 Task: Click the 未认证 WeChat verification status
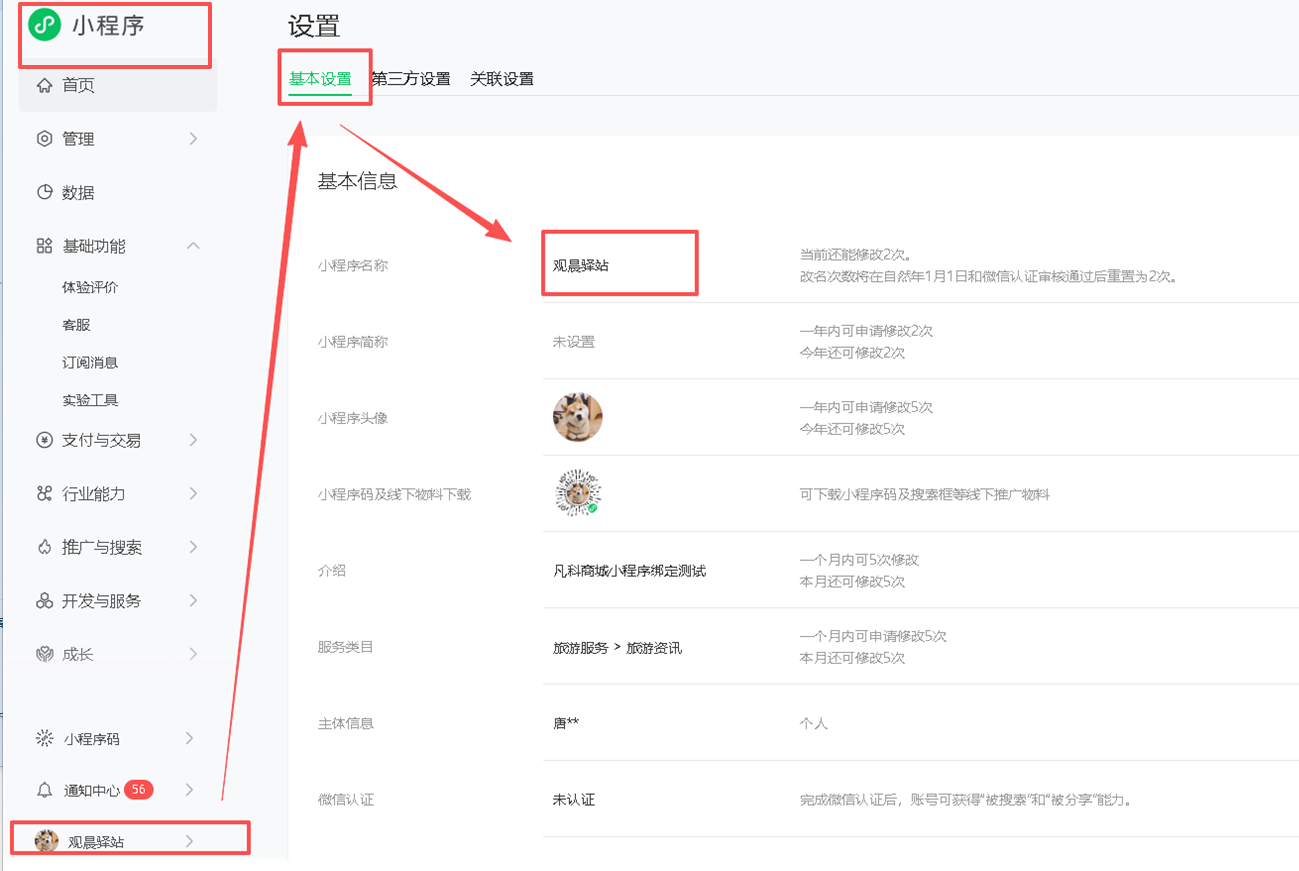pos(574,800)
